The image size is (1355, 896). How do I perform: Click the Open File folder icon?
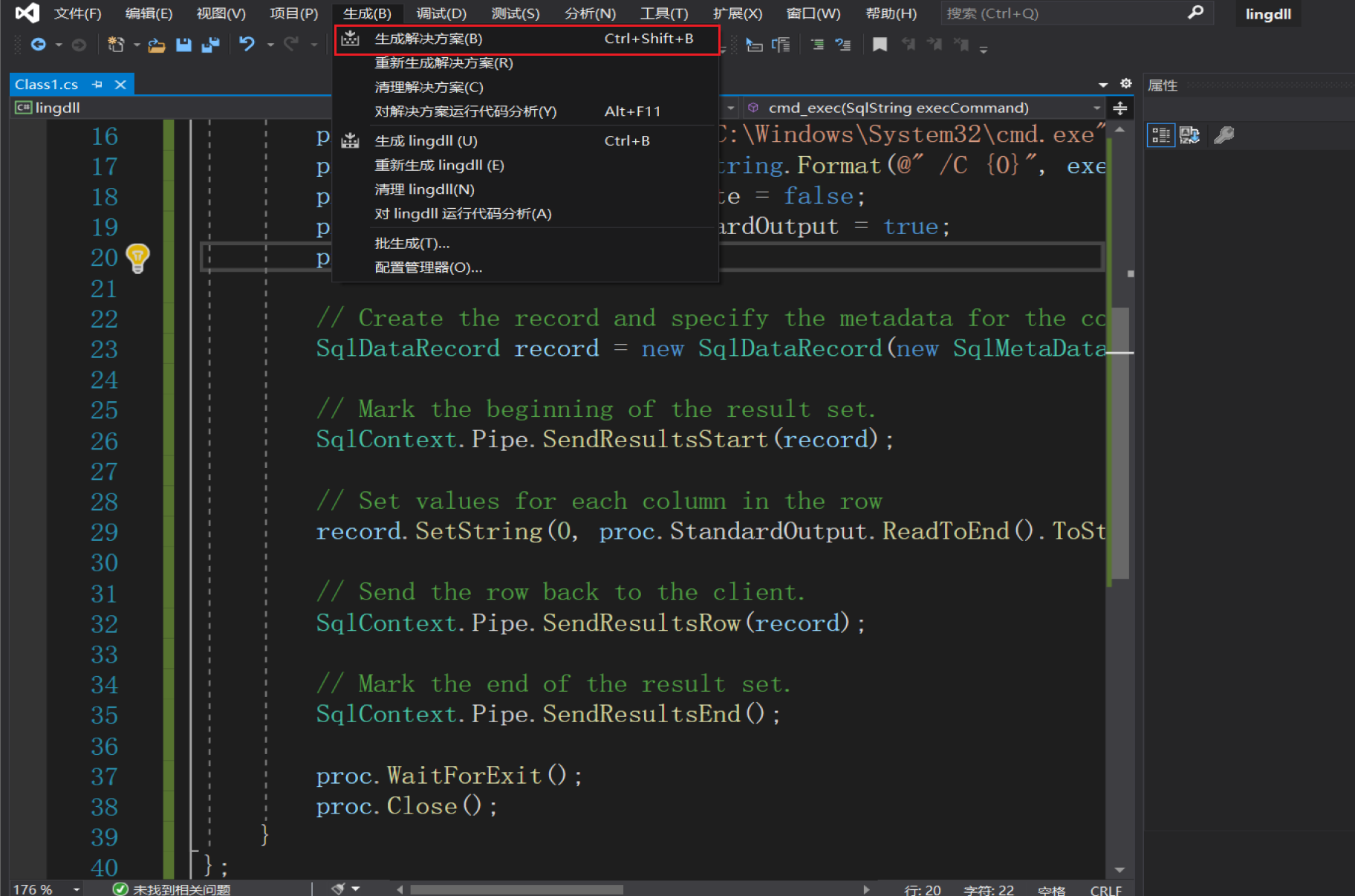(x=156, y=45)
